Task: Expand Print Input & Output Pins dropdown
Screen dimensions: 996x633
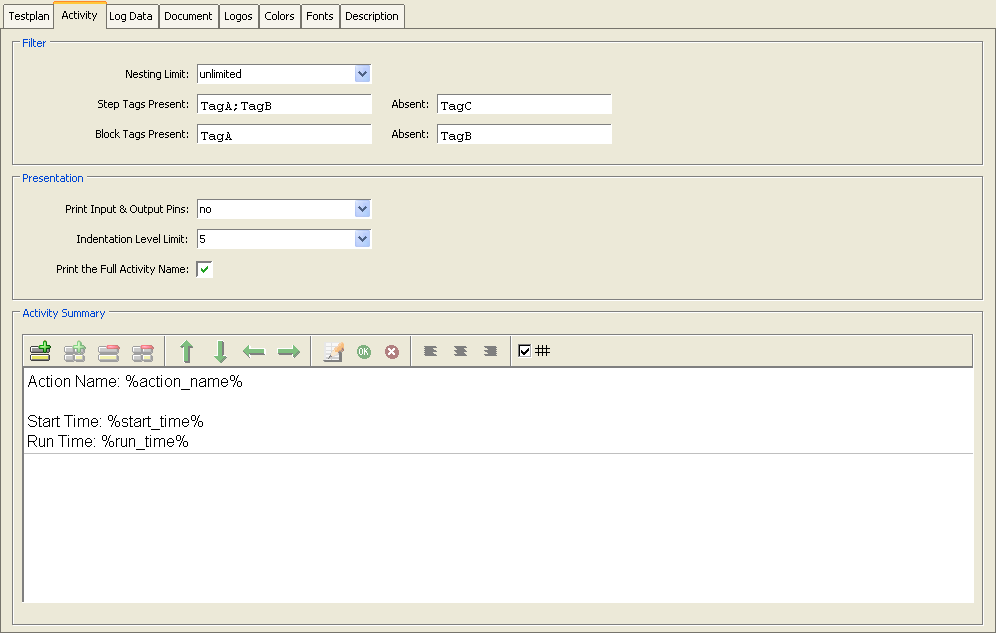Action: [x=362, y=209]
